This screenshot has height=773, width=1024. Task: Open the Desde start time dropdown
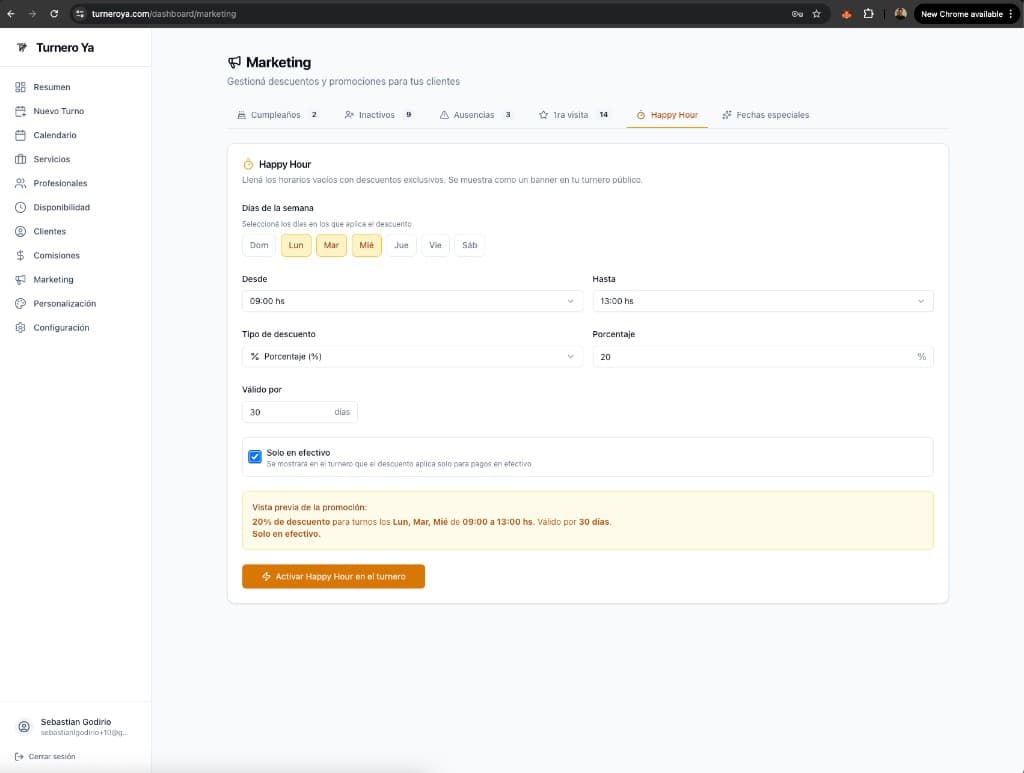click(412, 301)
